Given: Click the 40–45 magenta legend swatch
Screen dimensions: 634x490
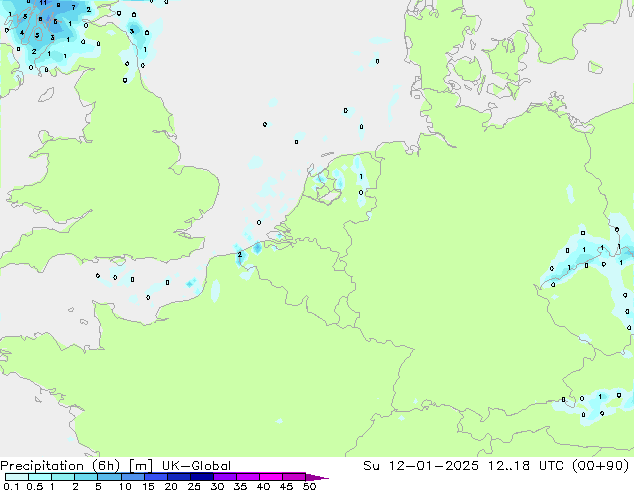Looking at the screenshot, I should coord(271,477).
